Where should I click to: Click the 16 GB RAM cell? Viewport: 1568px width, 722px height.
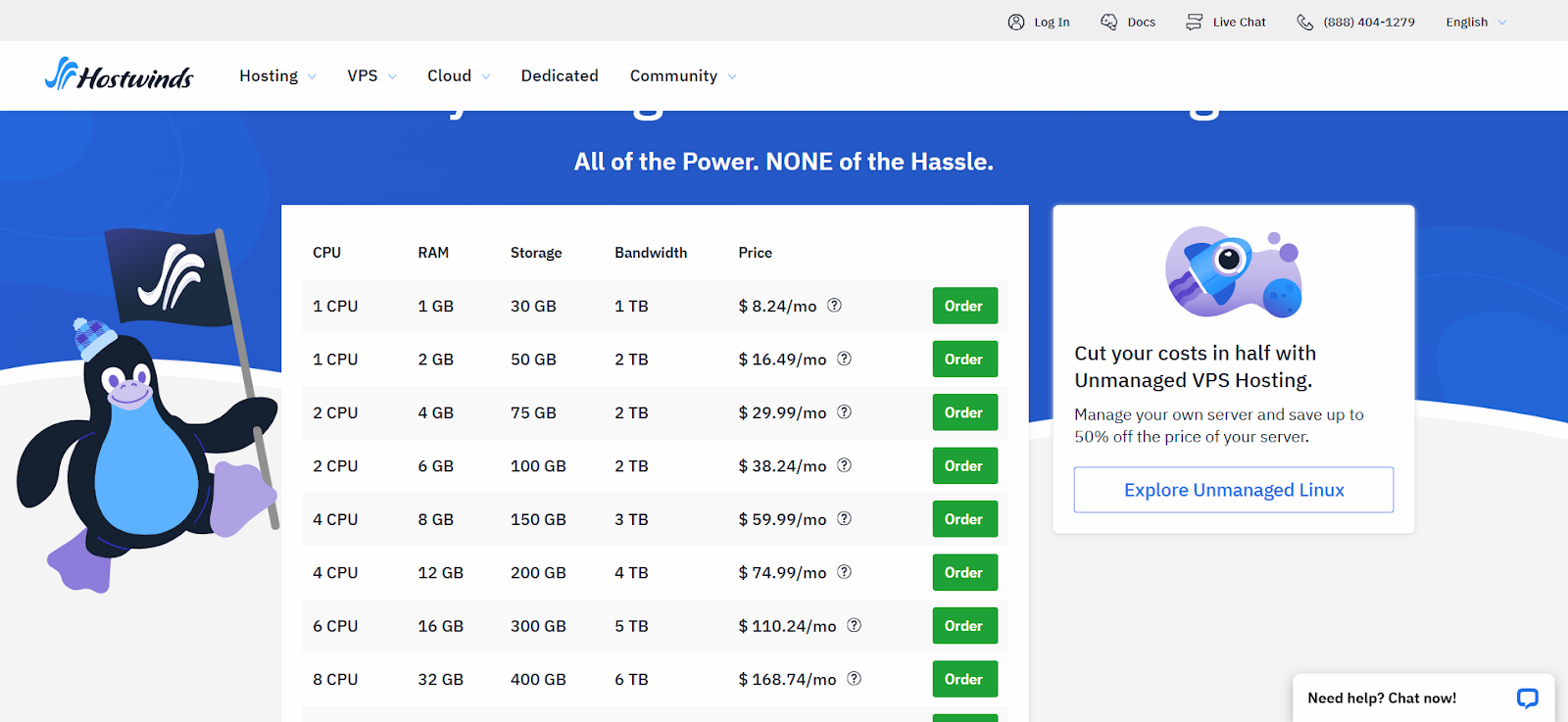[440, 626]
